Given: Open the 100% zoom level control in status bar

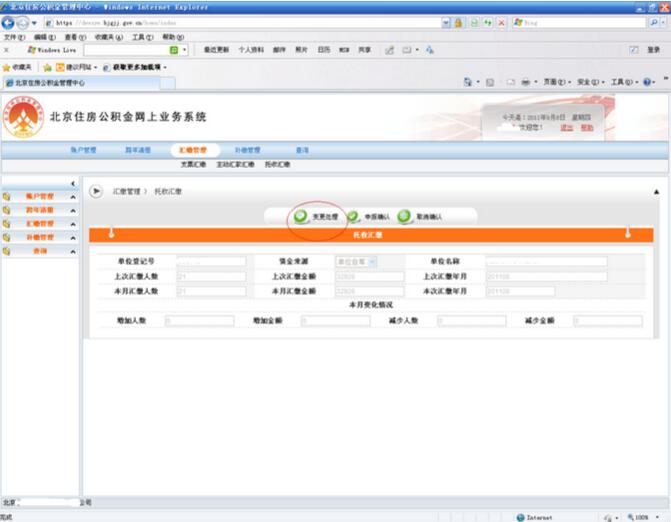Looking at the screenshot, I should (x=644, y=517).
